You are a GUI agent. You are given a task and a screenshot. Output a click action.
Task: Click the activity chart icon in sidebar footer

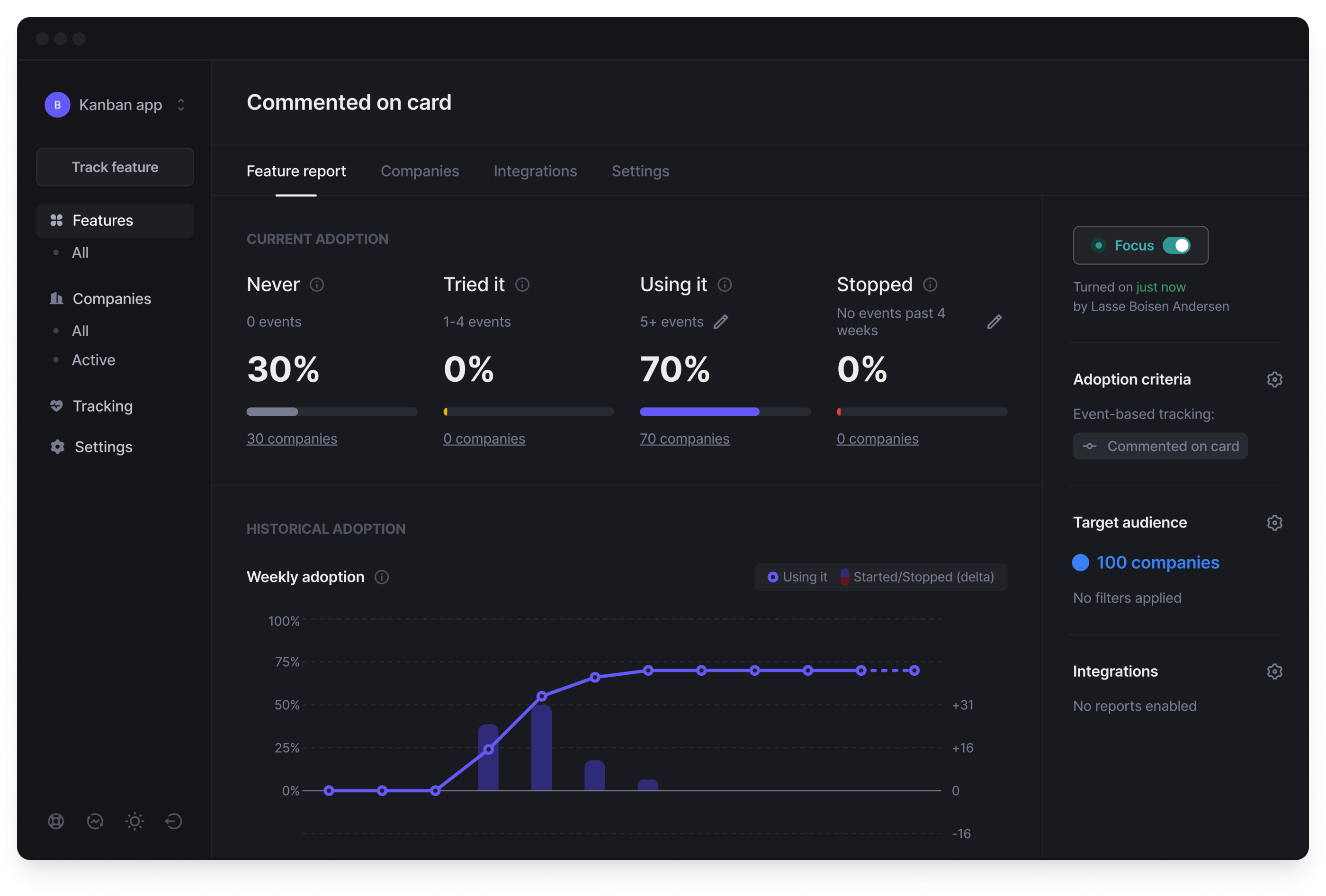point(95,821)
